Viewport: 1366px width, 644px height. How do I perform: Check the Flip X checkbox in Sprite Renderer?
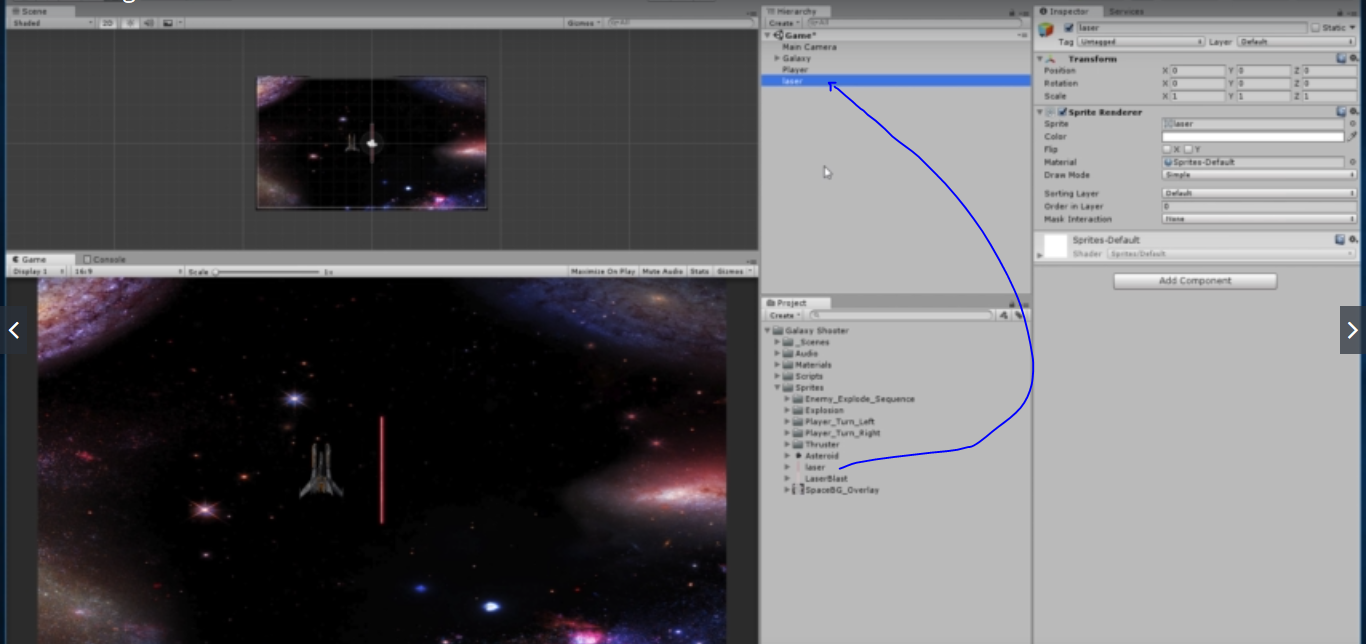1166,149
